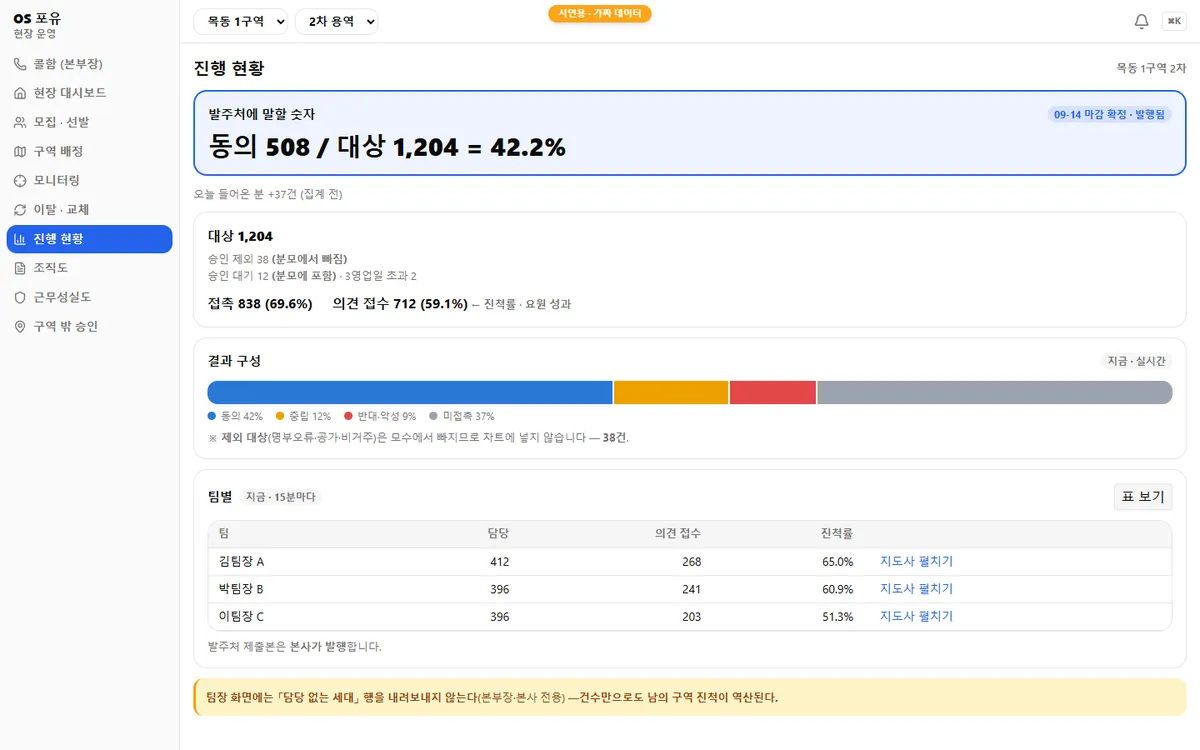Image resolution: width=1200 pixels, height=750 pixels.
Task: Click the 지금 · 실시간 tag
Action: tap(1135, 361)
